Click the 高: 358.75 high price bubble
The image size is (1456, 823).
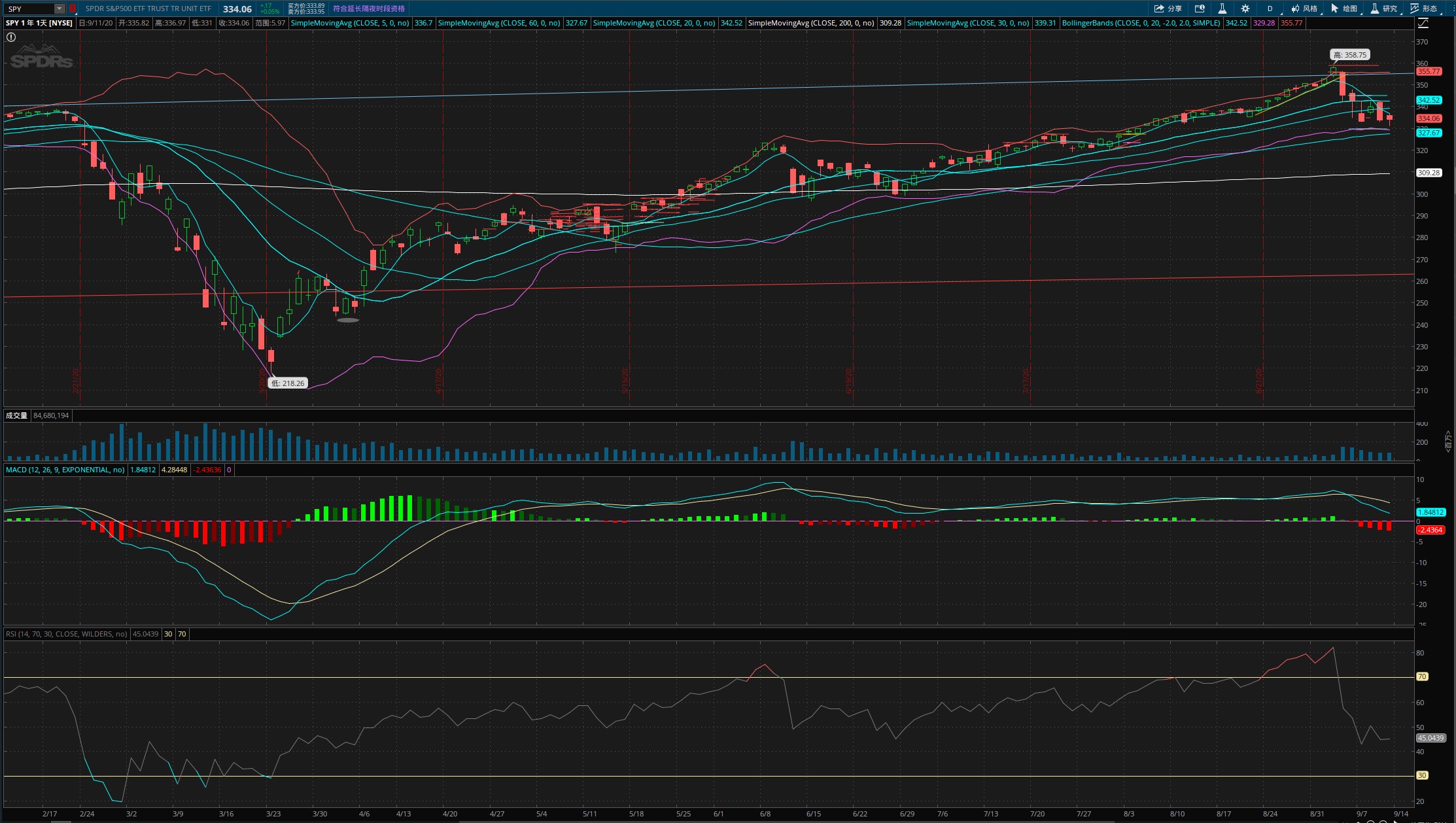(x=1349, y=55)
